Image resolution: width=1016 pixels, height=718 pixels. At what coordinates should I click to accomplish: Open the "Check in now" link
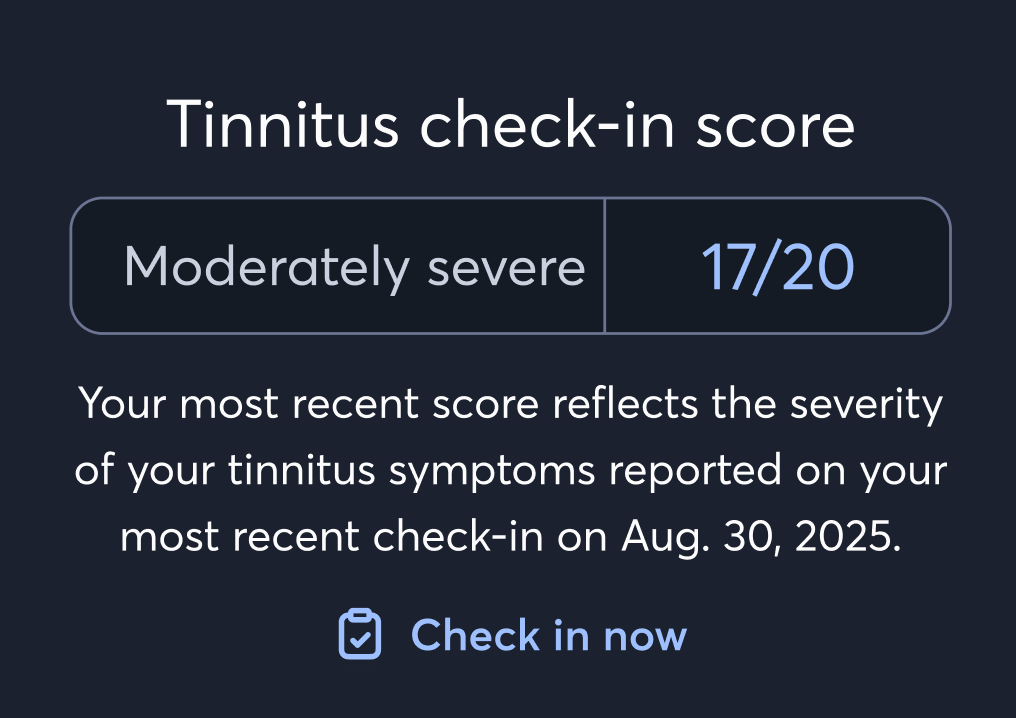click(x=548, y=636)
